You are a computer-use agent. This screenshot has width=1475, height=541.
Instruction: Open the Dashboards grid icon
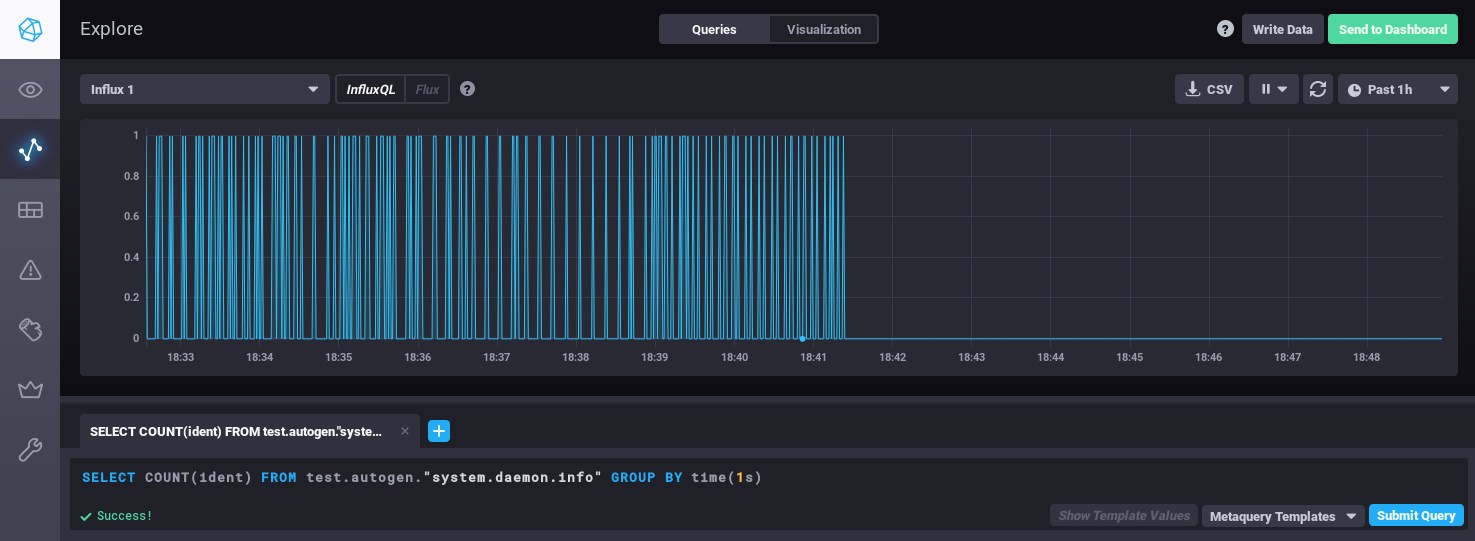coord(30,210)
